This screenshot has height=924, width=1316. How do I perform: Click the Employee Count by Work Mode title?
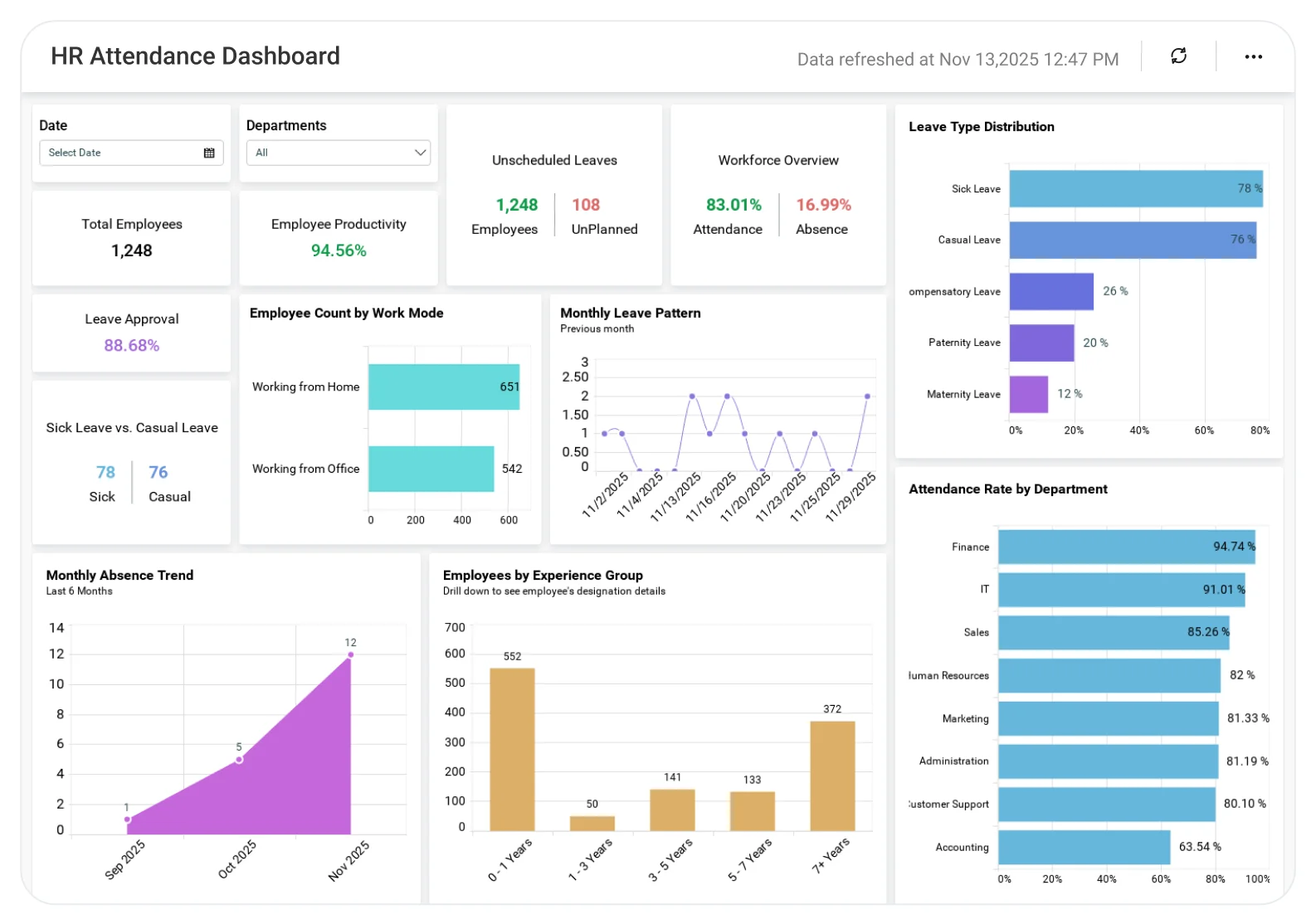pos(346,313)
